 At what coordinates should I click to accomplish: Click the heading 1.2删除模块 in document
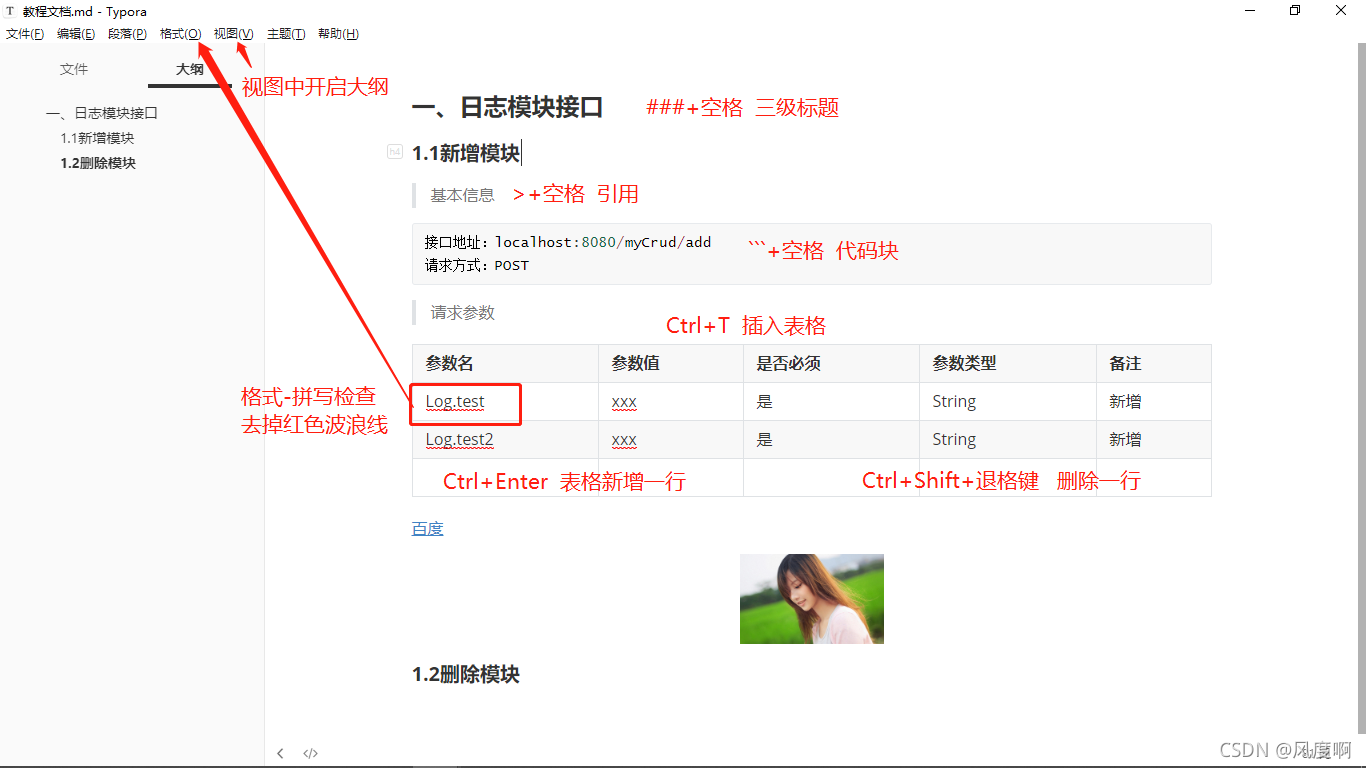(x=466, y=674)
